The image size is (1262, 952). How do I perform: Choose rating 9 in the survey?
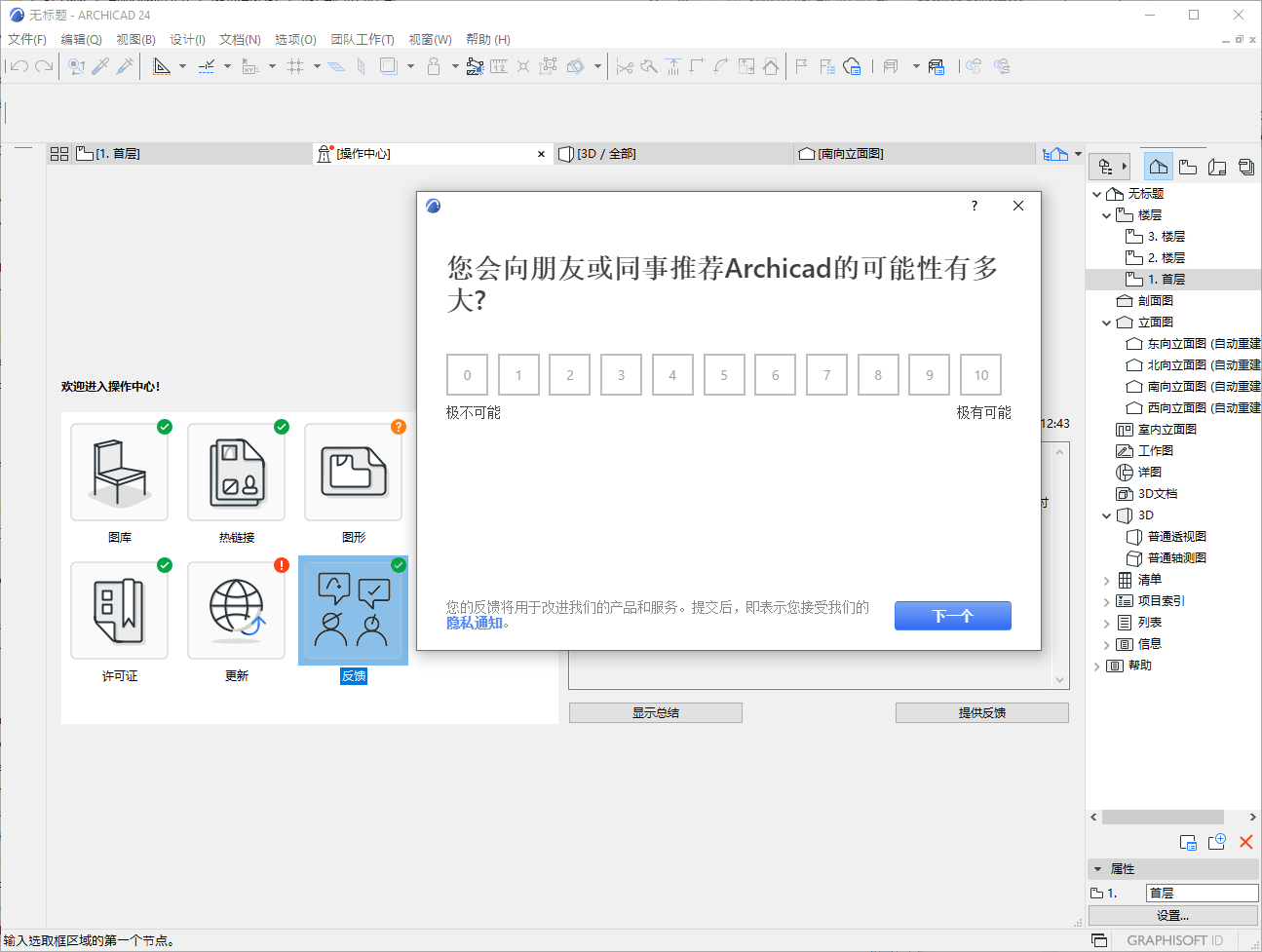(930, 375)
